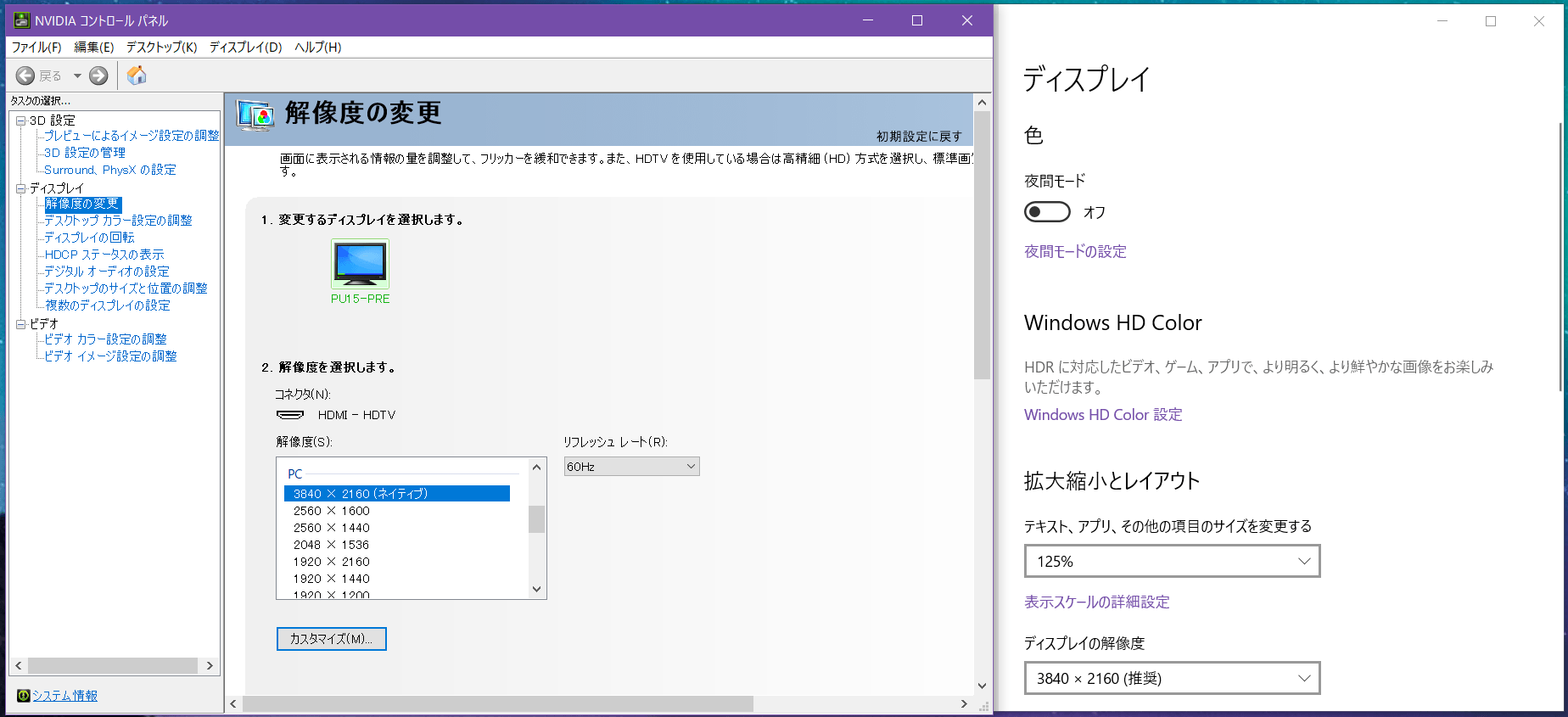Viewport: 1568px width, 717px height.
Task: Open デスクトップのサイズと位置の調整 page
Action: [126, 288]
